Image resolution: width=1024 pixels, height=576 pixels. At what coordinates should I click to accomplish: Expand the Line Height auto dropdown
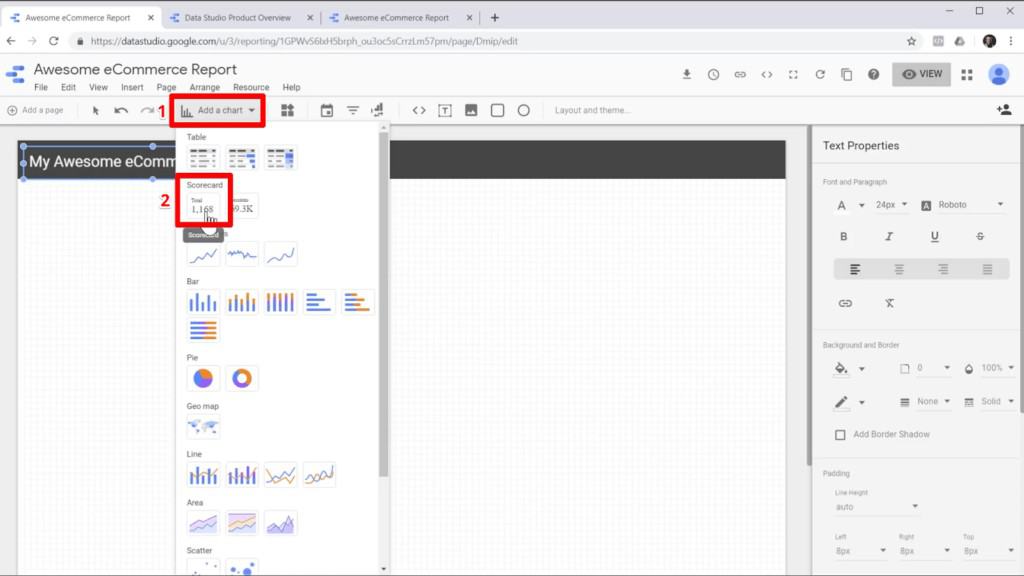(876, 507)
